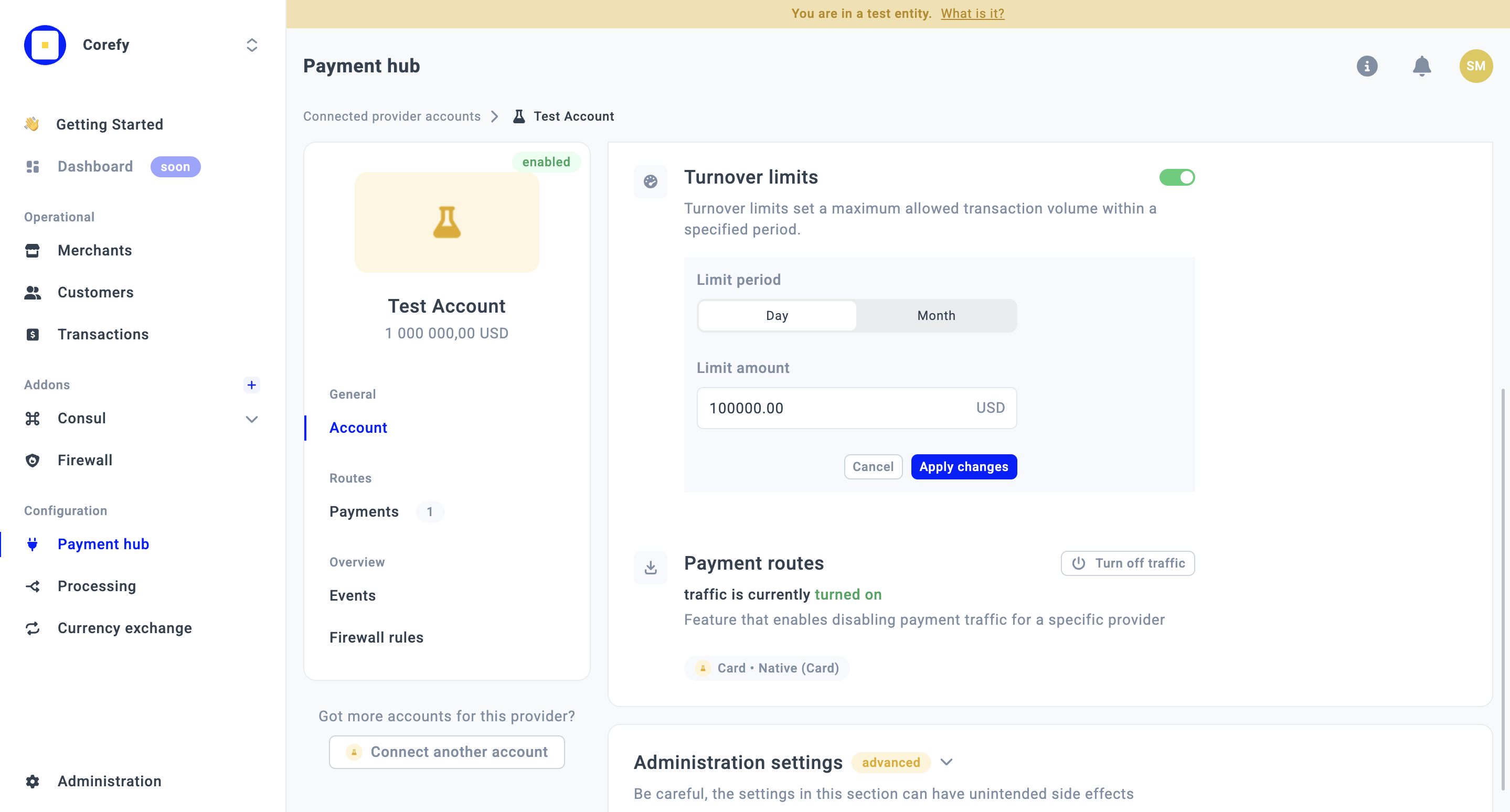This screenshot has height=812, width=1510.
Task: Click the Administration gear icon
Action: coord(32,781)
